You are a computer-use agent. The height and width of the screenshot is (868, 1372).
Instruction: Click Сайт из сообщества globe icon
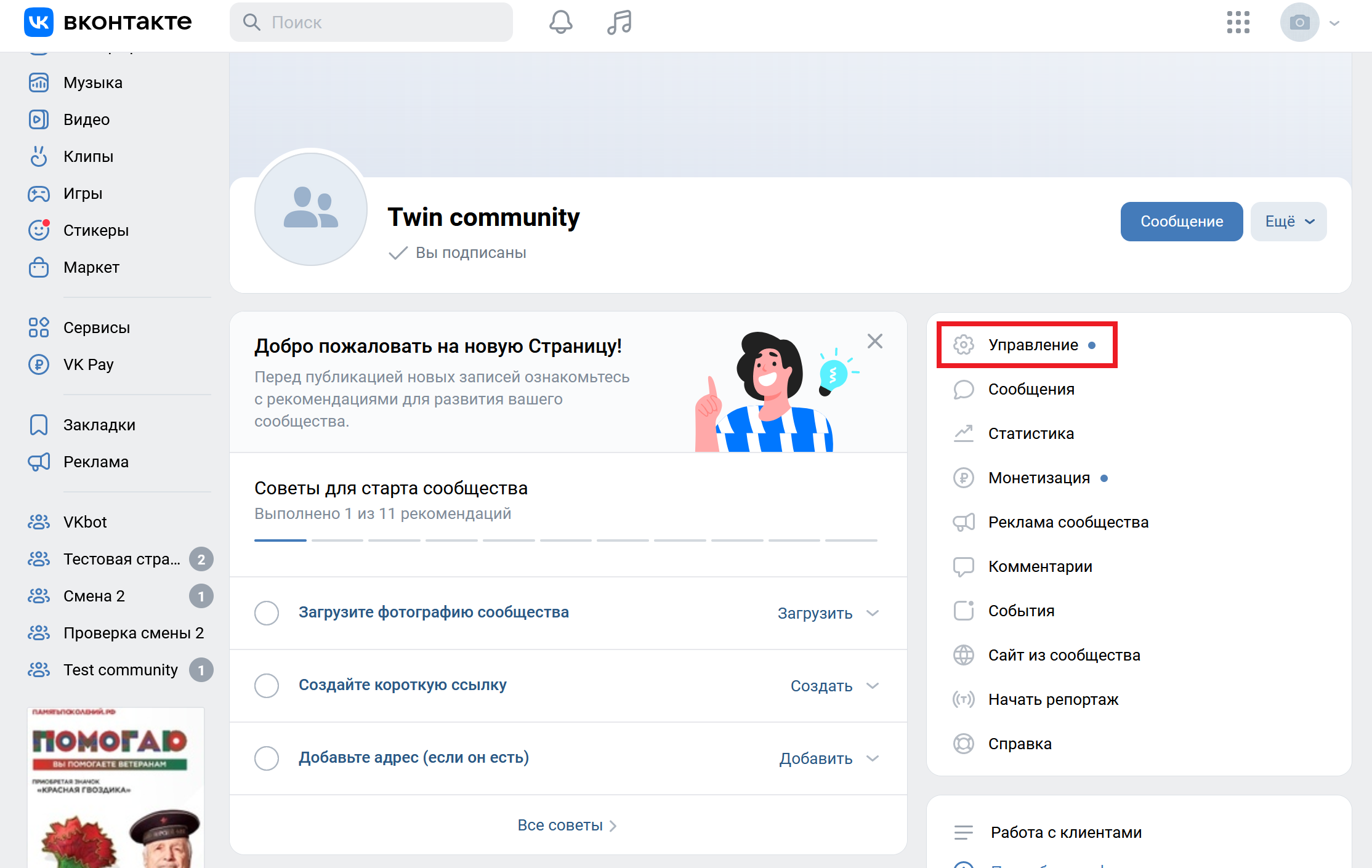964,655
